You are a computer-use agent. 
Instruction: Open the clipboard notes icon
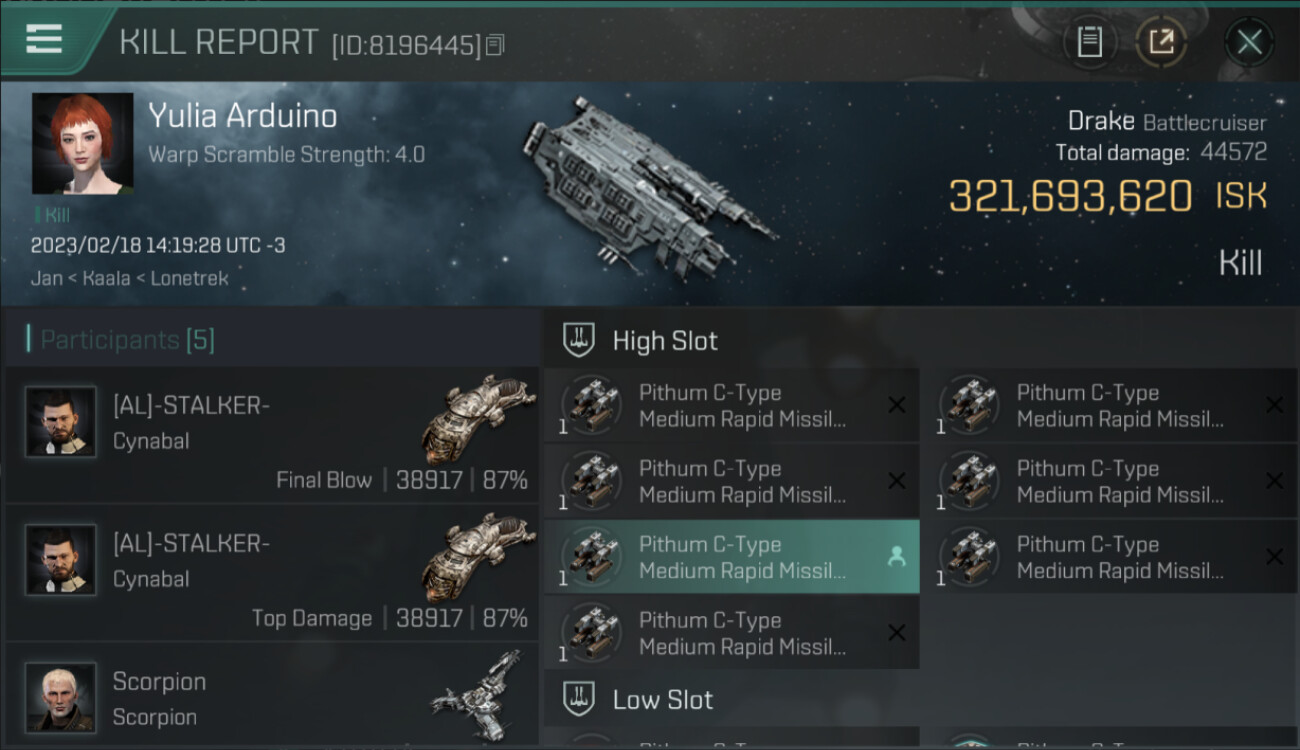tap(1090, 42)
